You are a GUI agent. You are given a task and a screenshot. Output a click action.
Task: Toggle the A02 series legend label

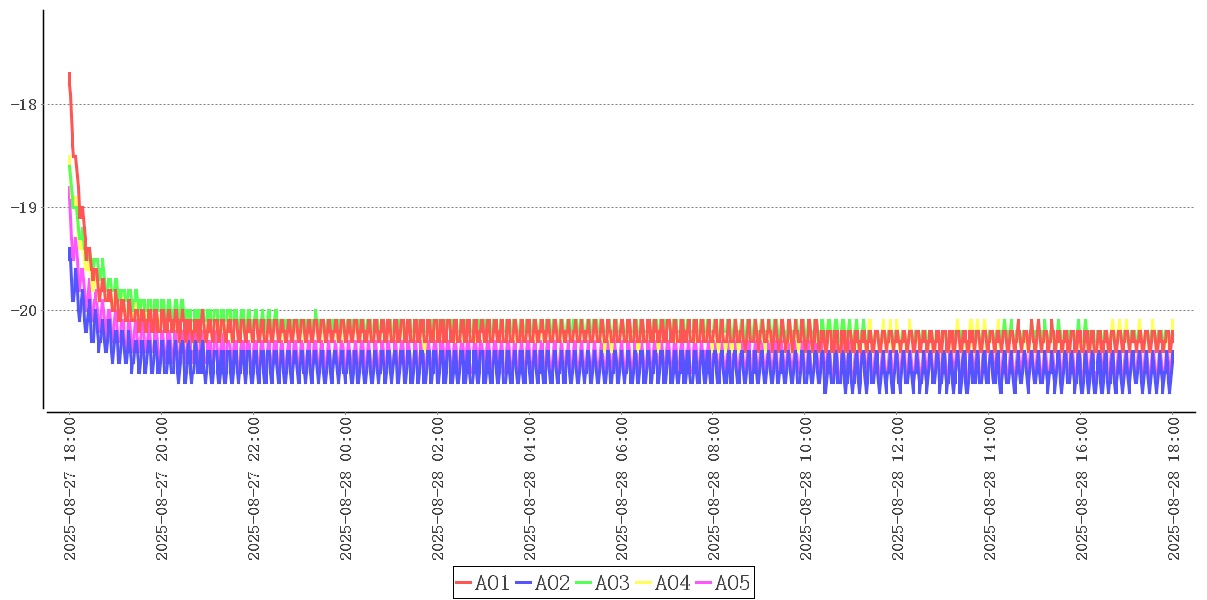coord(552,583)
